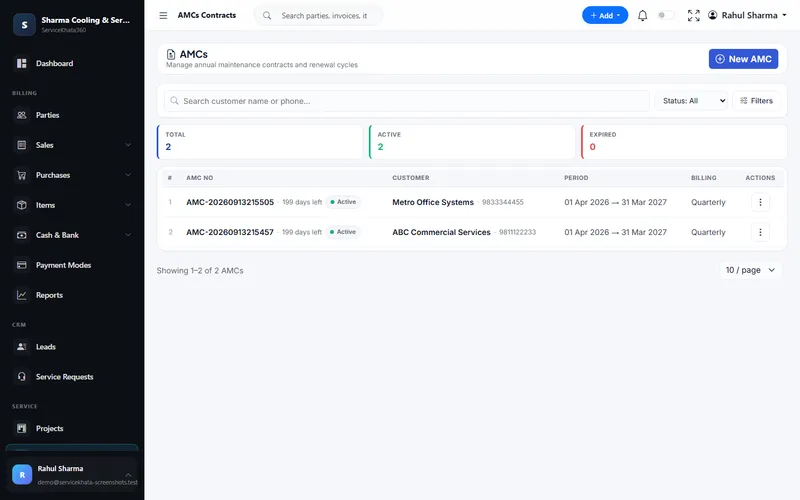Open Service Requests in sidebar
The height and width of the screenshot is (500, 800).
(71, 377)
